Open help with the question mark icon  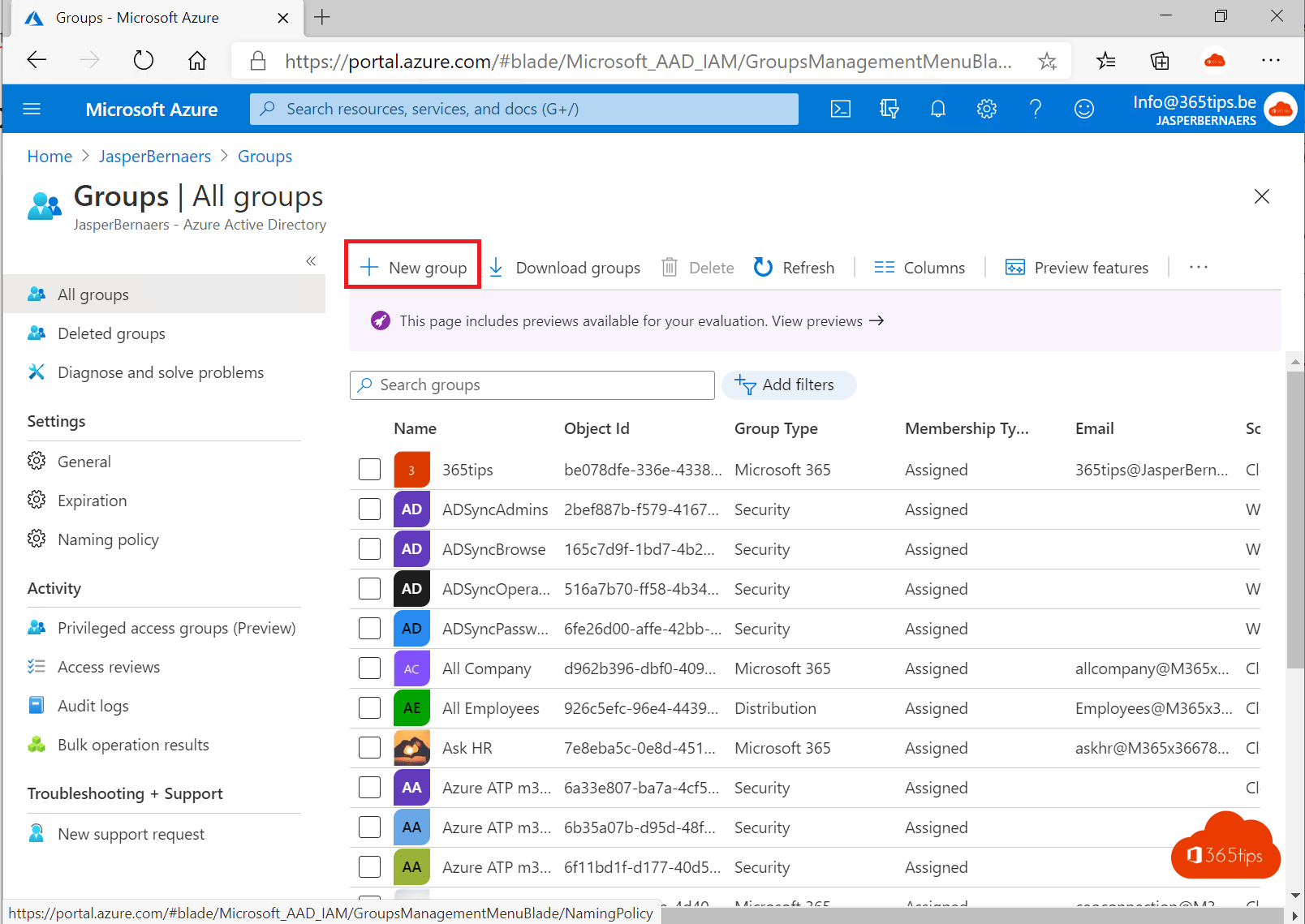(1036, 108)
